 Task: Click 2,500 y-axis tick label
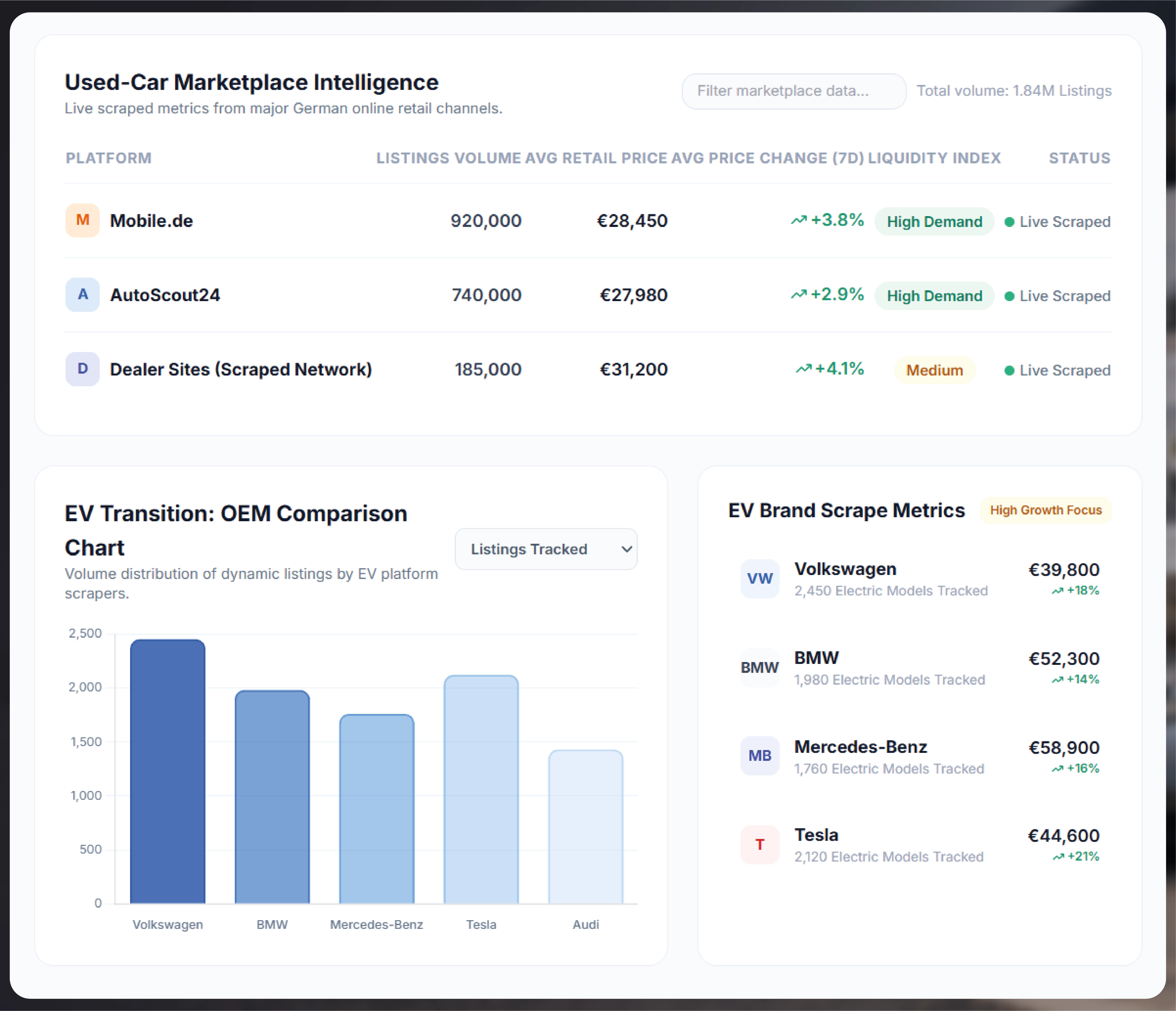pos(85,633)
